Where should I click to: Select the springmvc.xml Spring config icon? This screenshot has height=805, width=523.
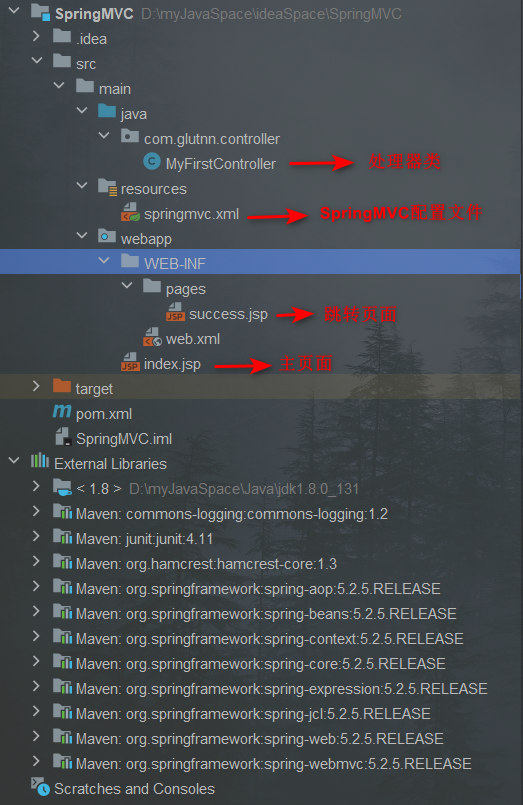[x=130, y=213]
